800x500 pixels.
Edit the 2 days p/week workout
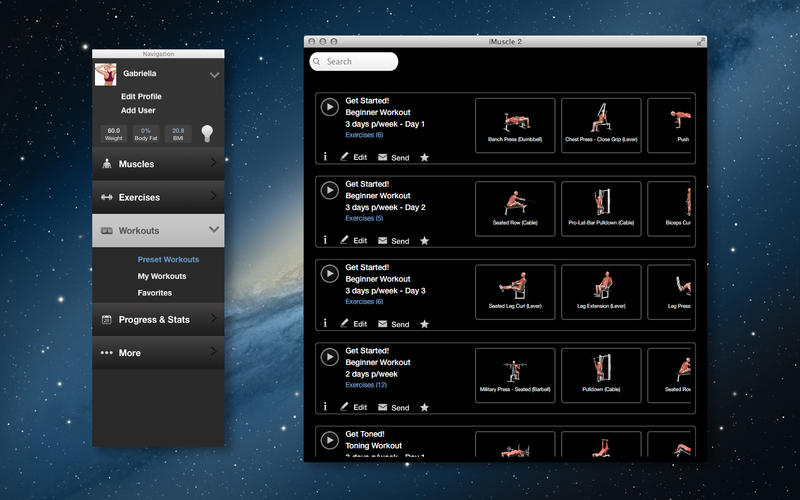pyautogui.click(x=354, y=407)
